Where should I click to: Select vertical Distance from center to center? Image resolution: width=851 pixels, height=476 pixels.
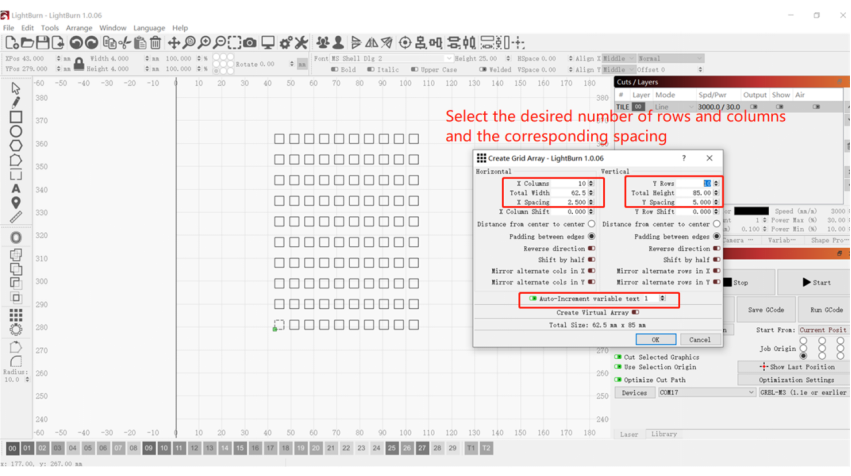716,224
